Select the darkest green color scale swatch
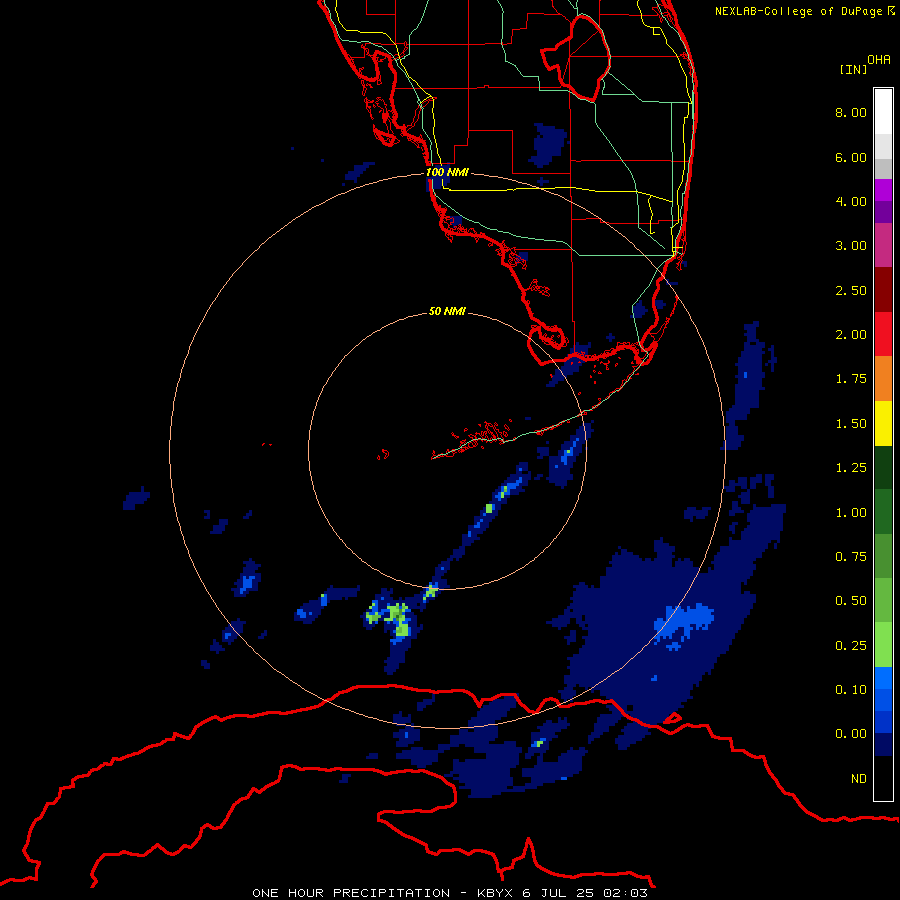 (x=883, y=467)
